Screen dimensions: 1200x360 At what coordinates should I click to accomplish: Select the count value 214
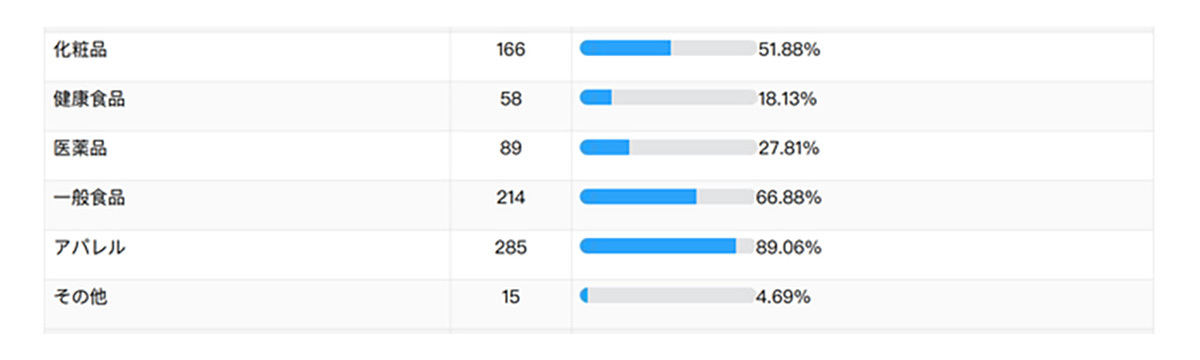pyautogui.click(x=511, y=197)
